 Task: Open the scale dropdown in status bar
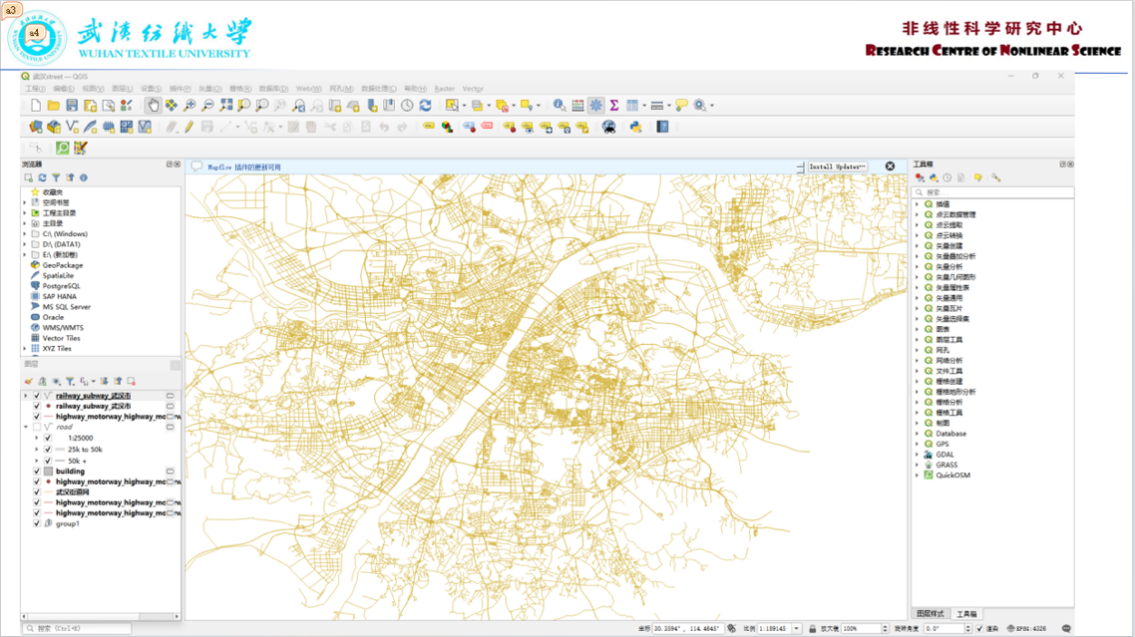pyautogui.click(x=797, y=629)
